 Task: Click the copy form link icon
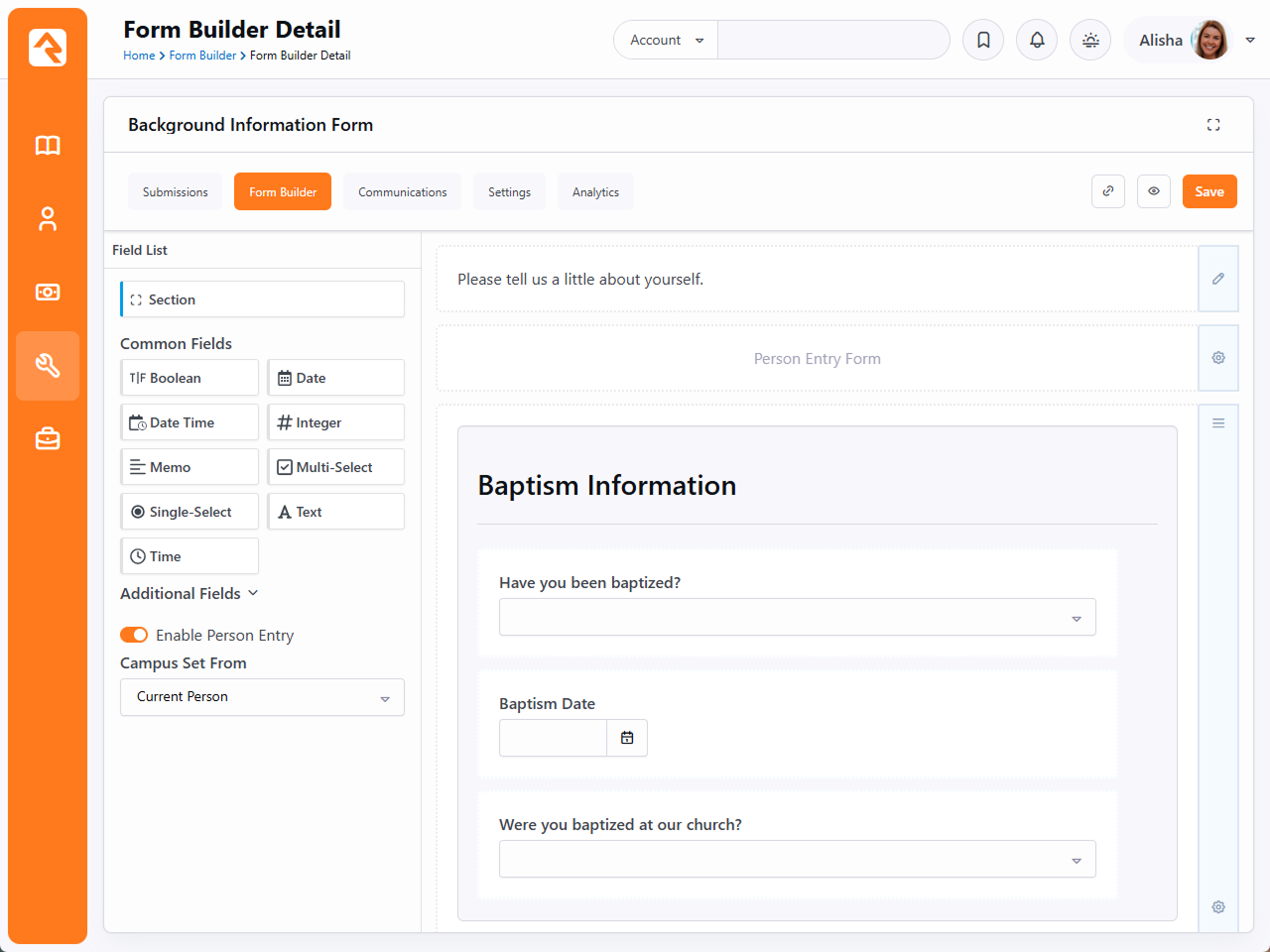point(1108,191)
